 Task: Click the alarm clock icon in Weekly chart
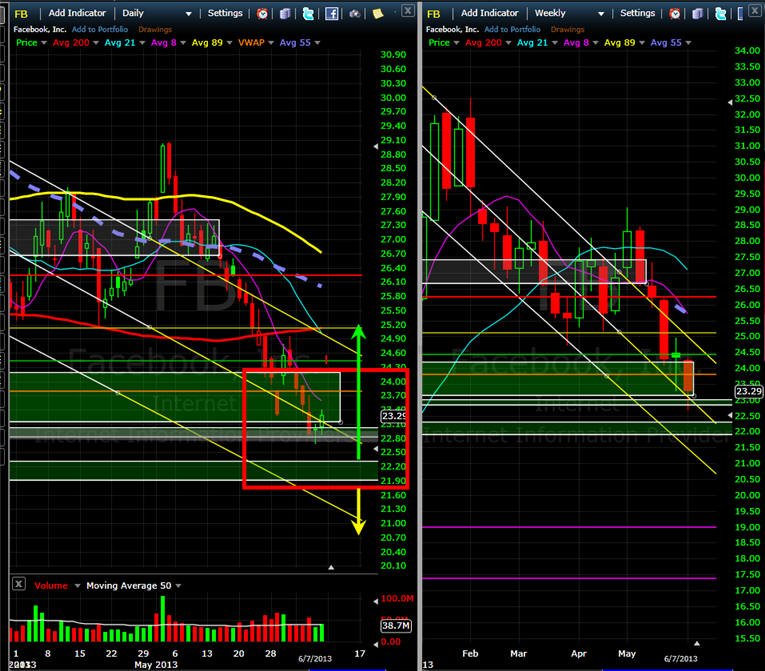(x=675, y=14)
